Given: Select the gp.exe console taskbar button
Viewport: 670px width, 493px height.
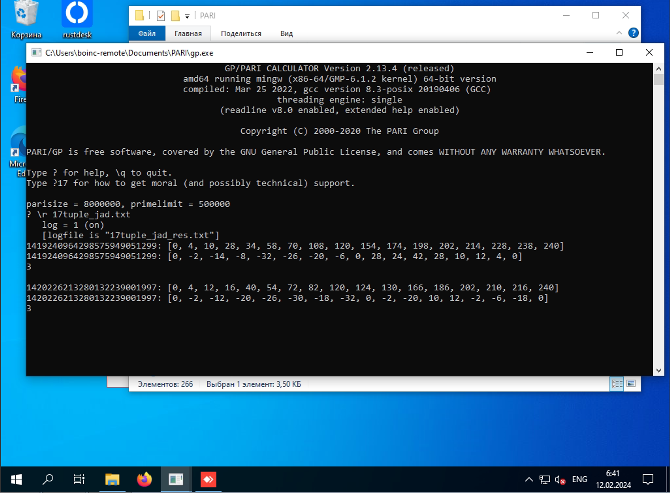Looking at the screenshot, I should point(176,479).
